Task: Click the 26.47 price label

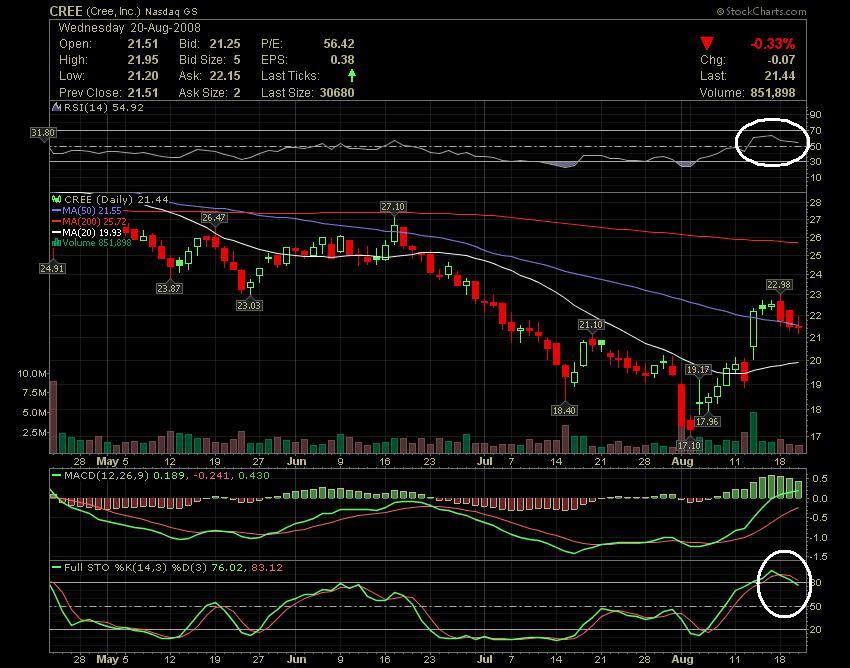Action: click(x=214, y=217)
